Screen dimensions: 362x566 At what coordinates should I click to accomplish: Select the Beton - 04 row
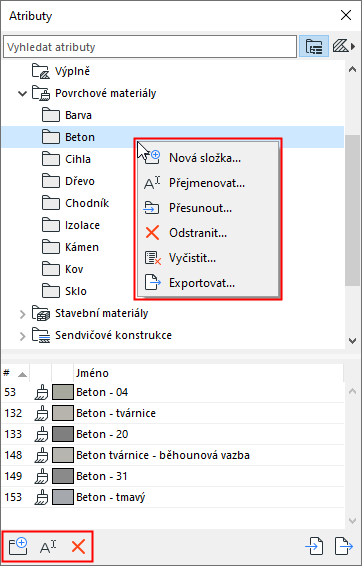173,392
